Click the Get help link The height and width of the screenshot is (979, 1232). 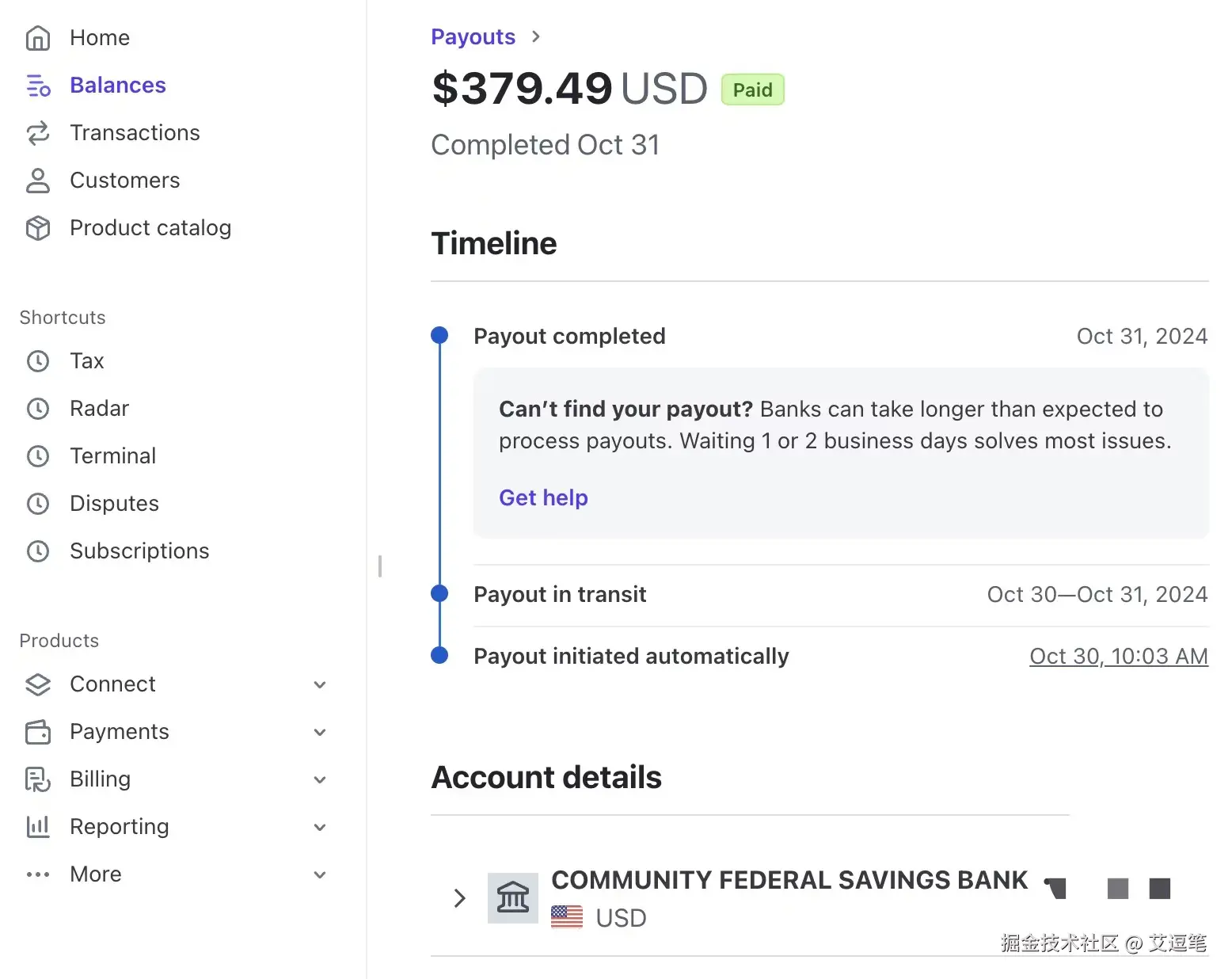tap(543, 497)
